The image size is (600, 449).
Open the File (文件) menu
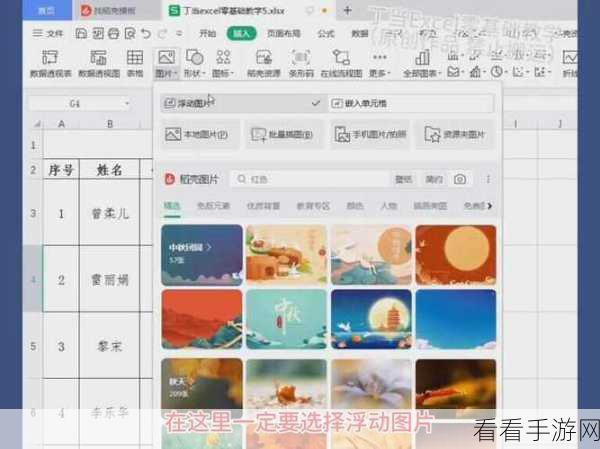[47, 34]
